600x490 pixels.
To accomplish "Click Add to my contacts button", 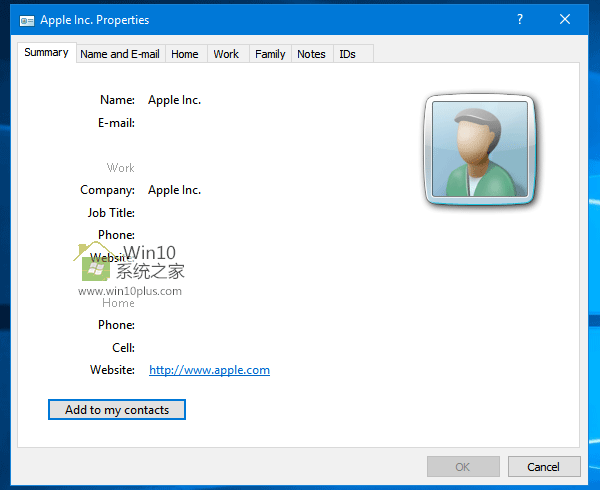I will (x=117, y=410).
